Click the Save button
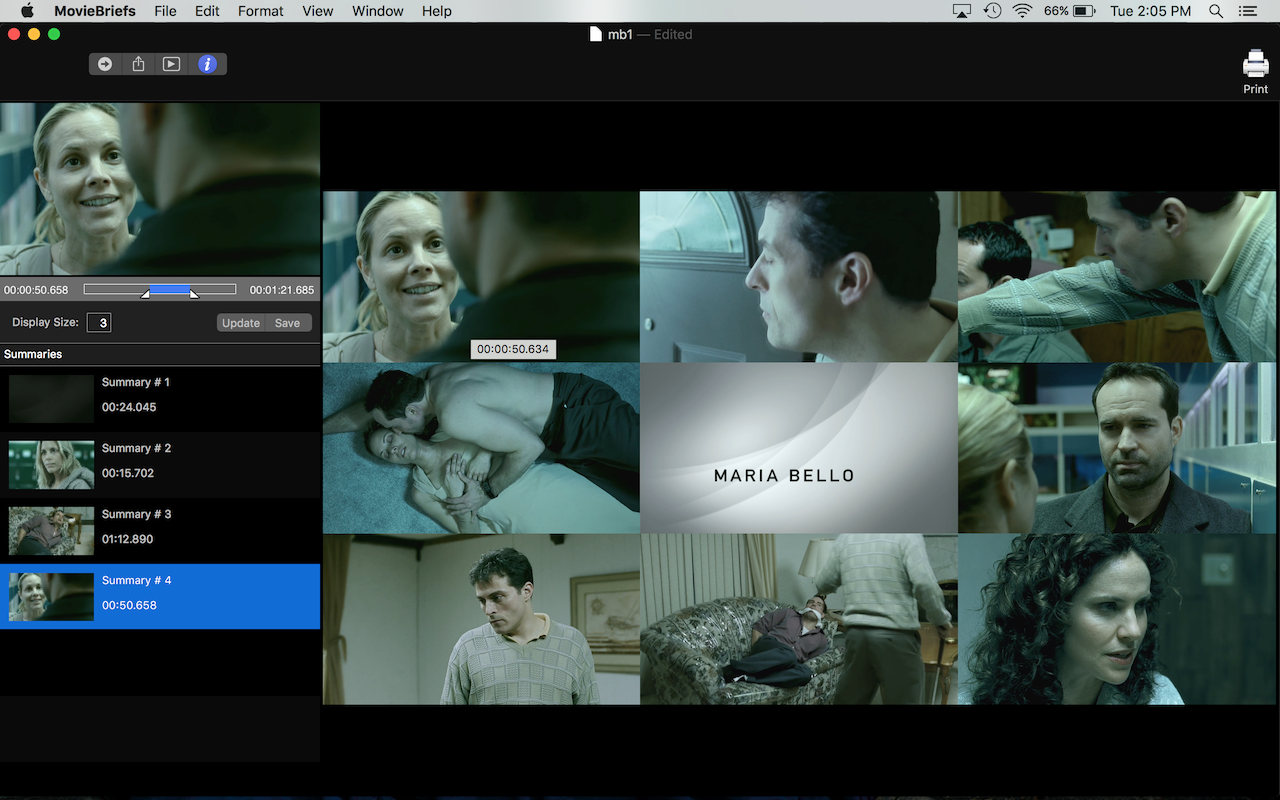 (288, 323)
